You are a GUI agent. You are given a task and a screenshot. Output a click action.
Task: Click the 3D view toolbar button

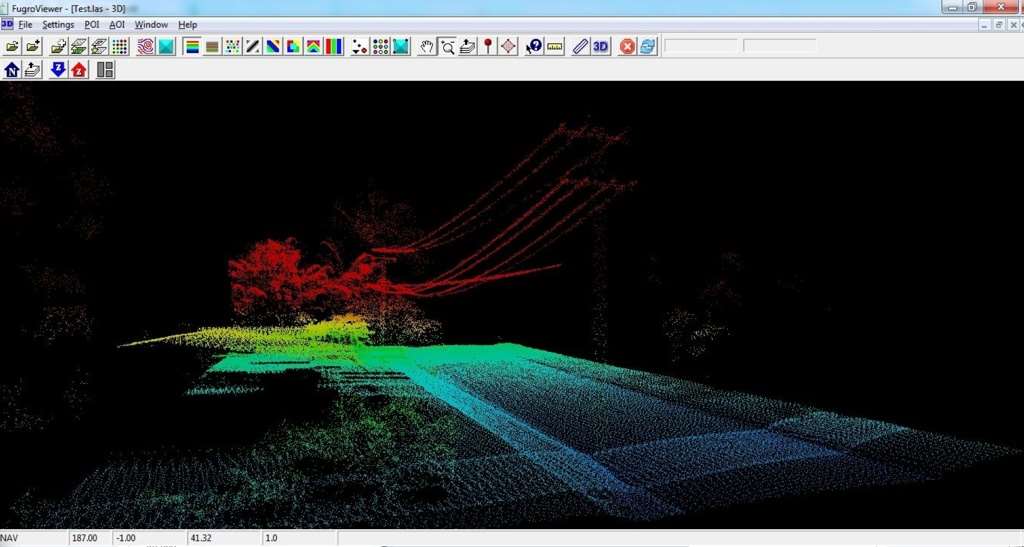point(601,46)
